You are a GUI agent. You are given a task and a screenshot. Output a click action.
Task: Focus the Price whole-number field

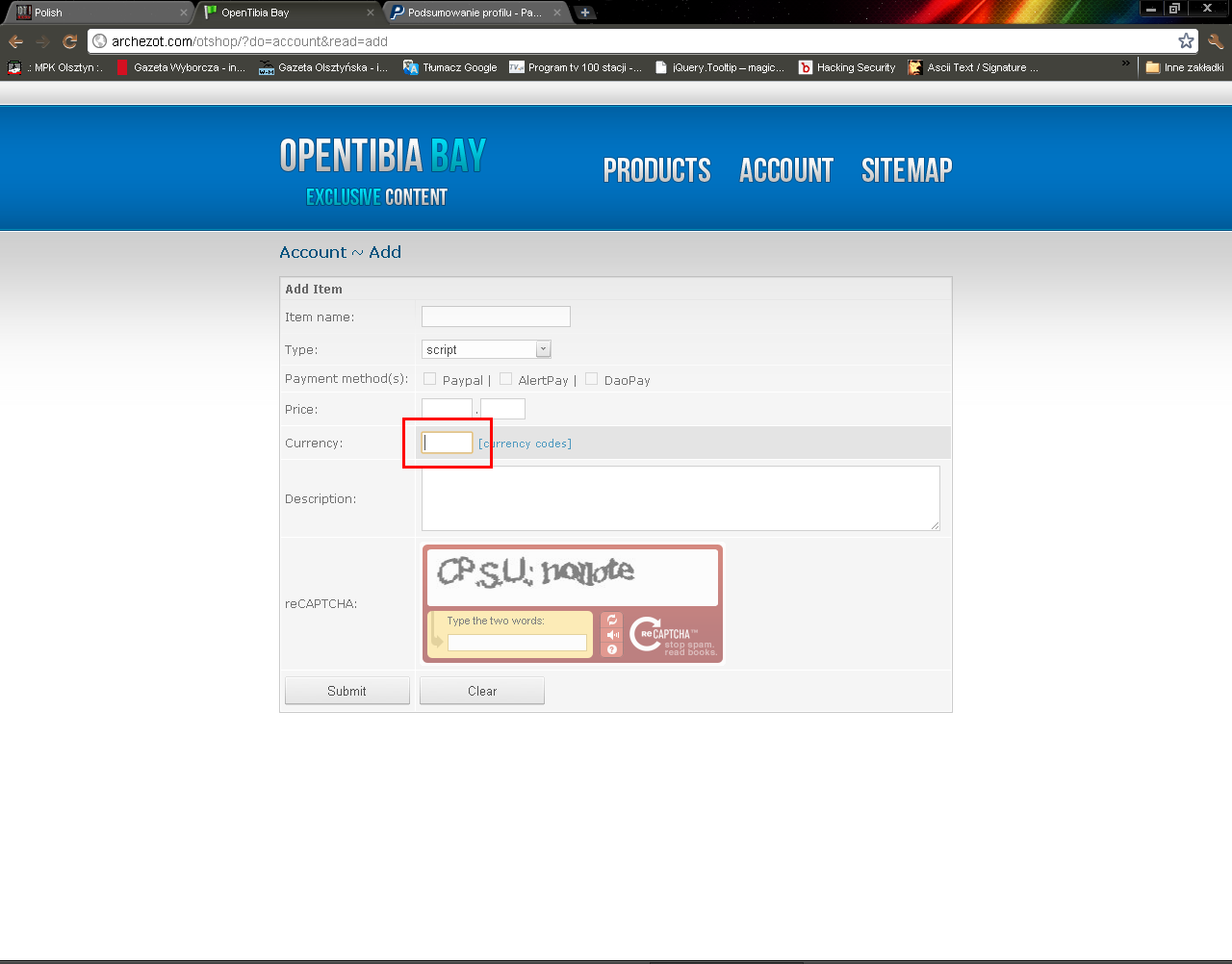pyautogui.click(x=447, y=409)
